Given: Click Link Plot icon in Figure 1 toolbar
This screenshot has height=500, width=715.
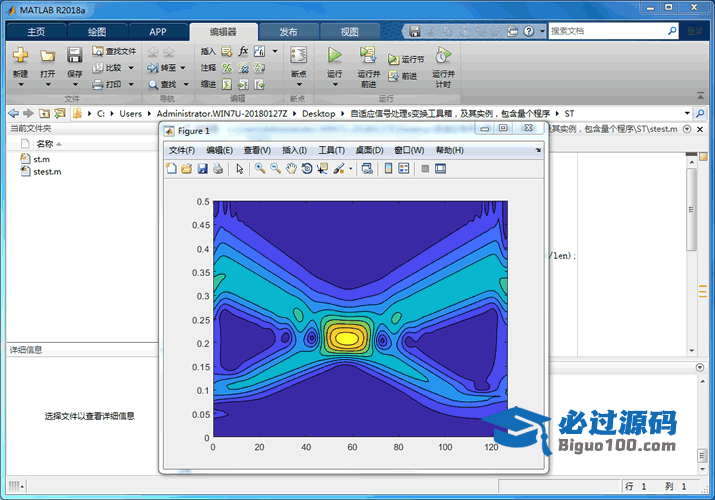Looking at the screenshot, I should click(x=367, y=169).
